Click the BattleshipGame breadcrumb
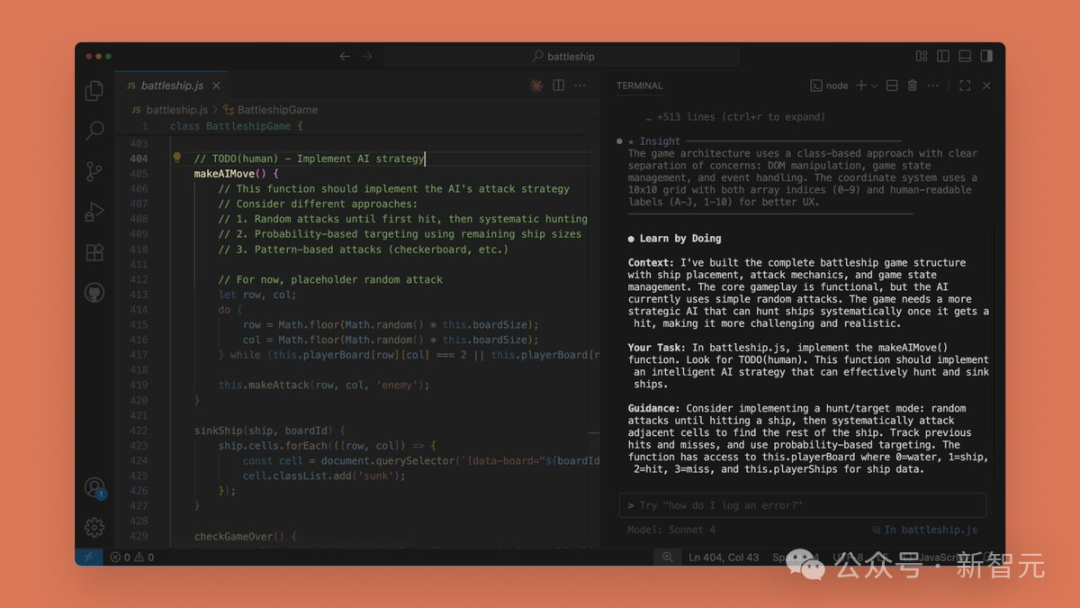Screen dimensions: 1080x608 click(277, 109)
